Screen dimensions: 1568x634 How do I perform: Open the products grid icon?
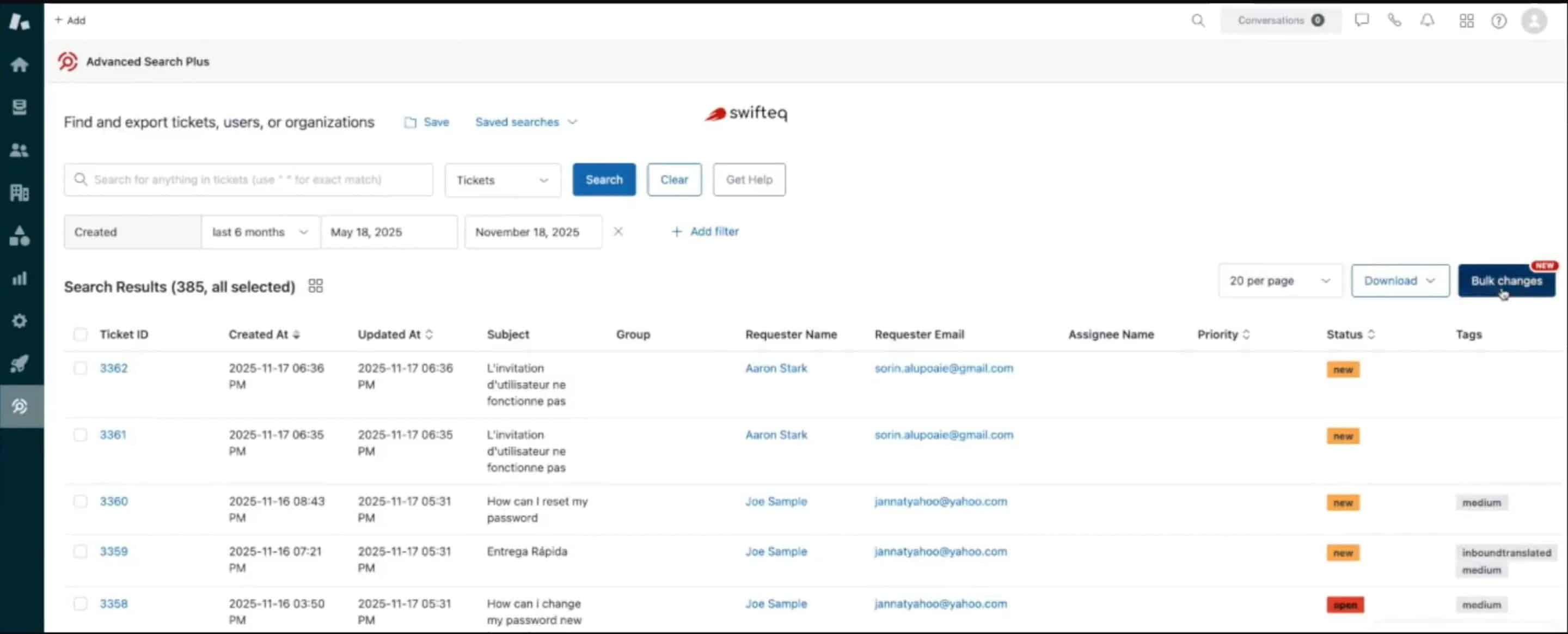(1466, 21)
